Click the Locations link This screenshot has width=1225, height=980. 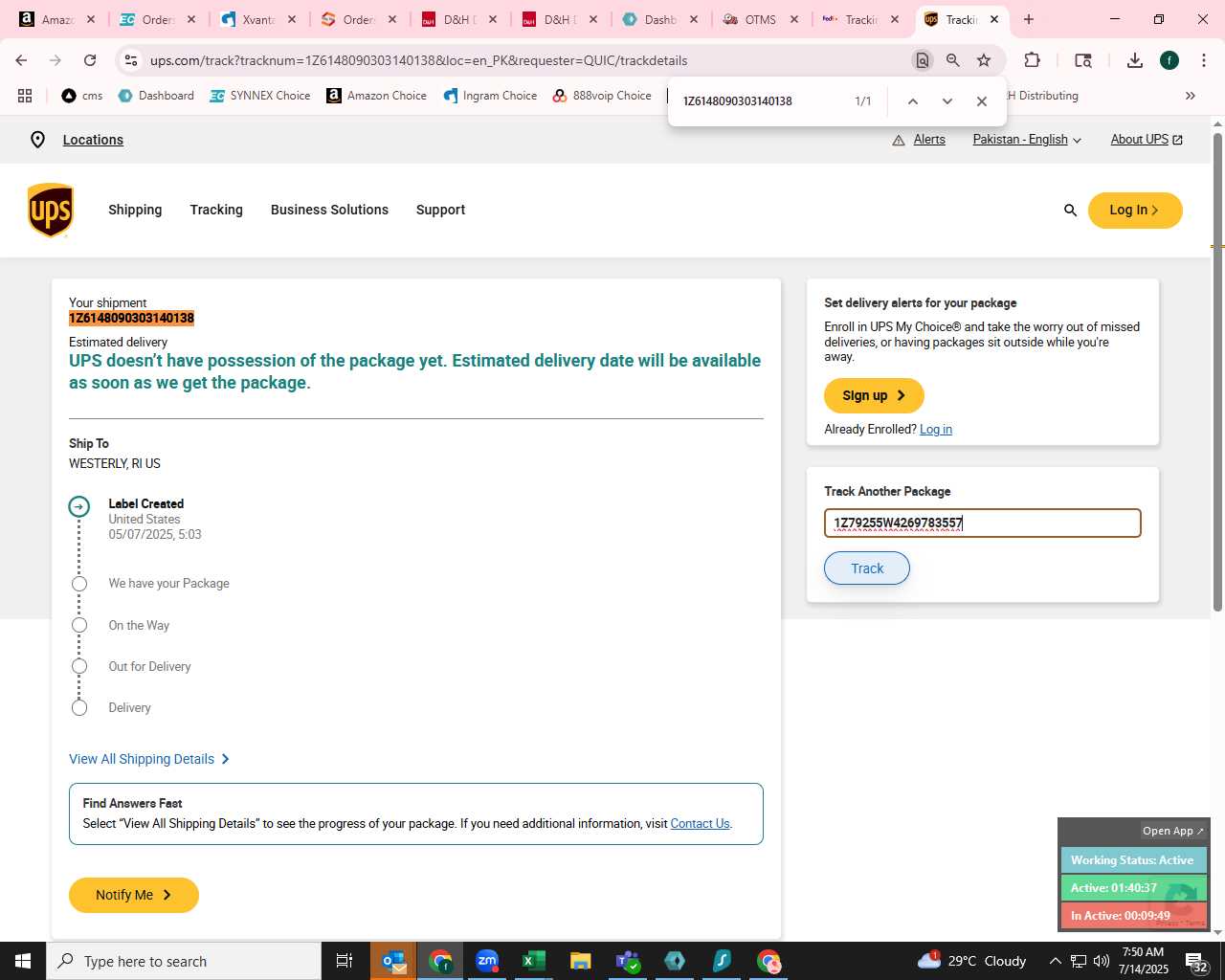click(93, 140)
